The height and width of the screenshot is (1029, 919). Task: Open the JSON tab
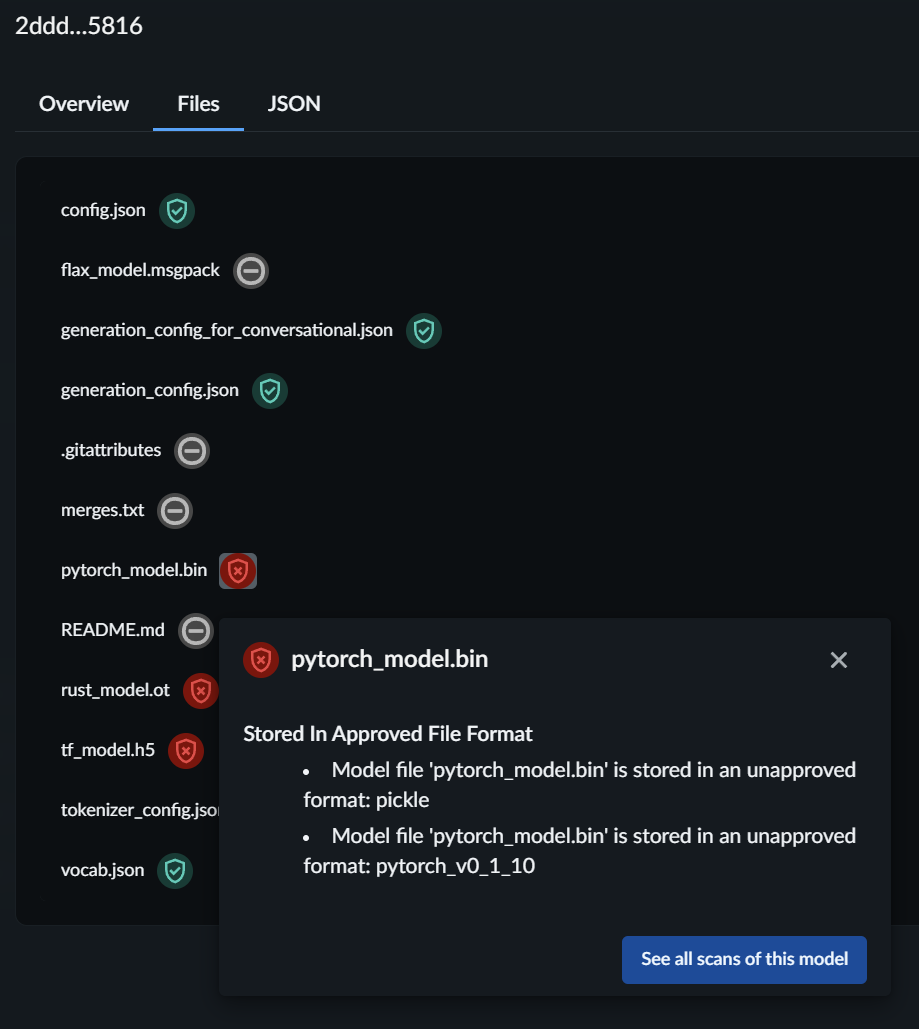point(293,104)
